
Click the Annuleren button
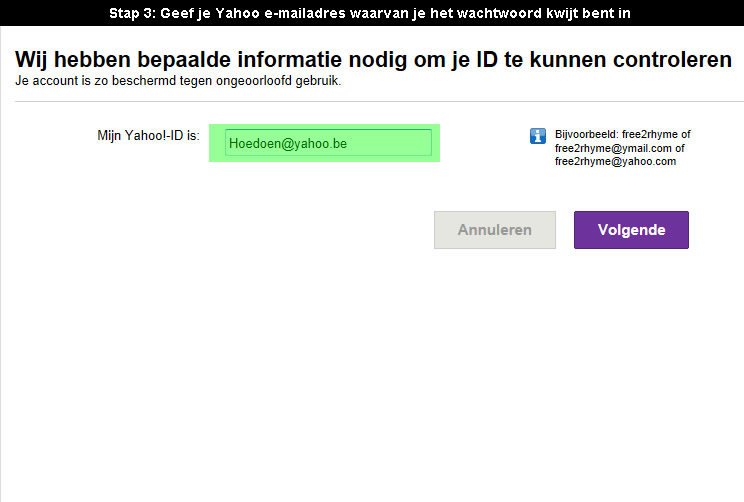pyautogui.click(x=494, y=230)
